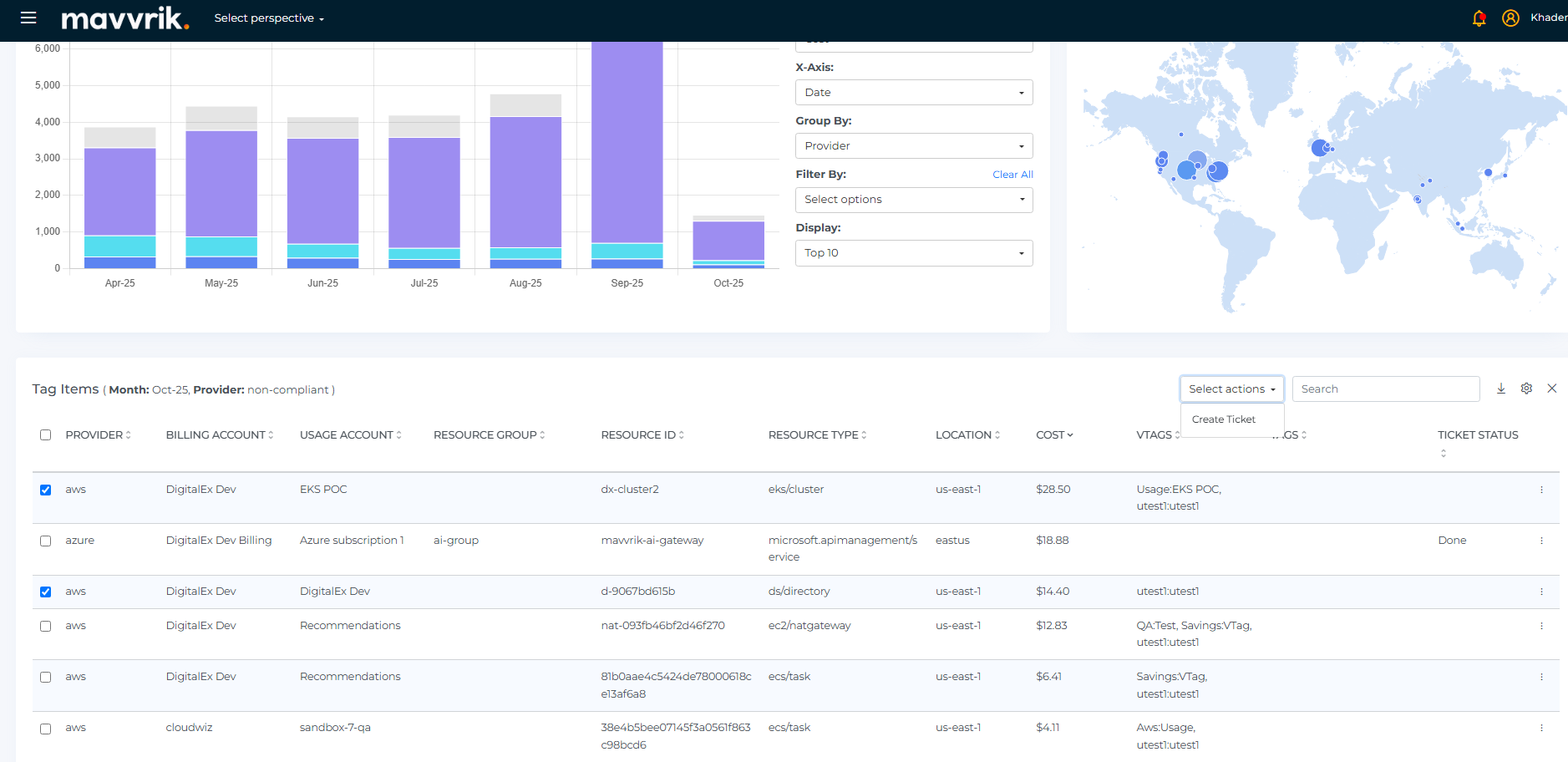Open the Display Top 10 dropdown
This screenshot has width=1568, height=762.
913,253
